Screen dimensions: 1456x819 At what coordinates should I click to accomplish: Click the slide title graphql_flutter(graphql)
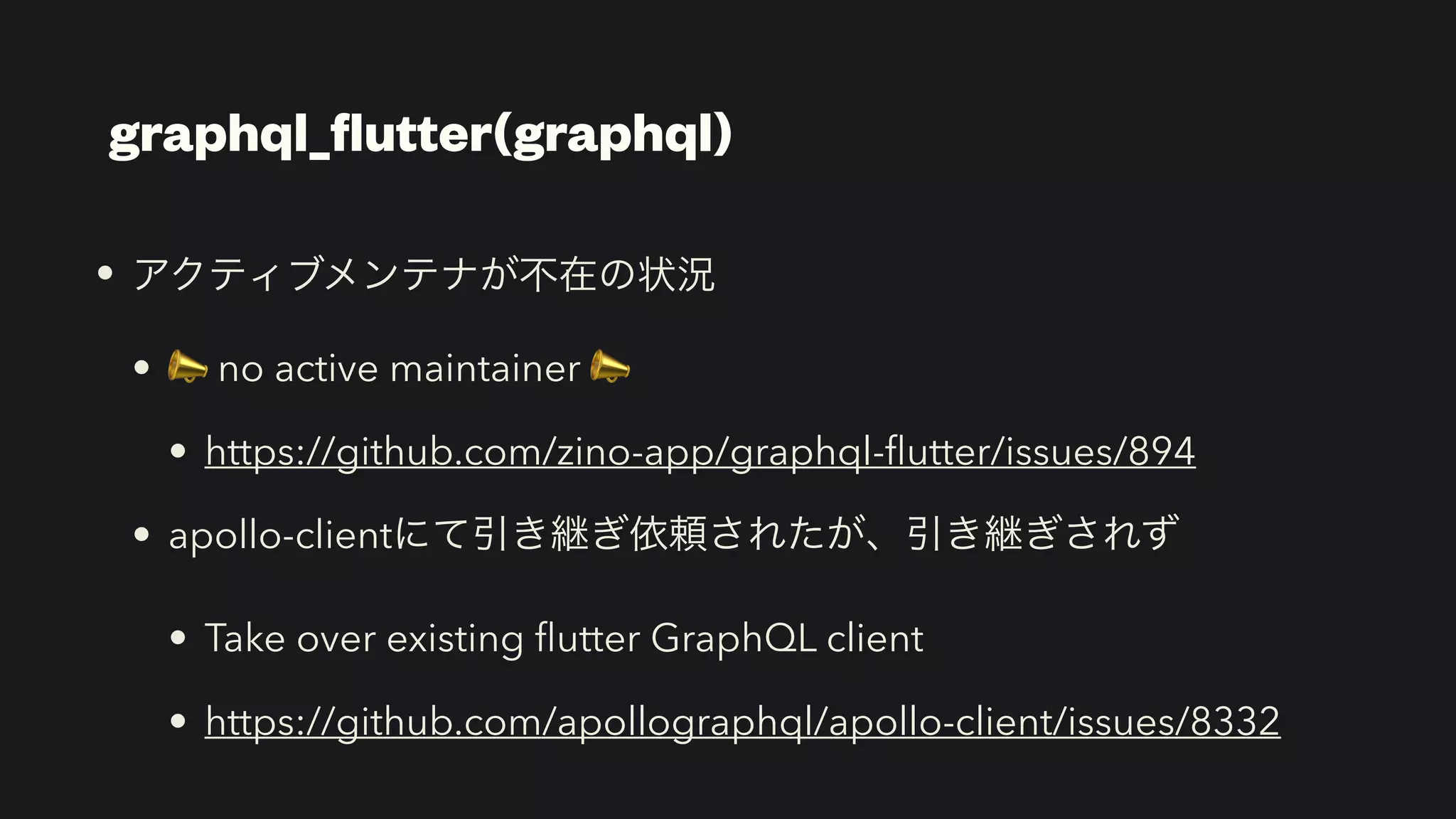[419, 134]
